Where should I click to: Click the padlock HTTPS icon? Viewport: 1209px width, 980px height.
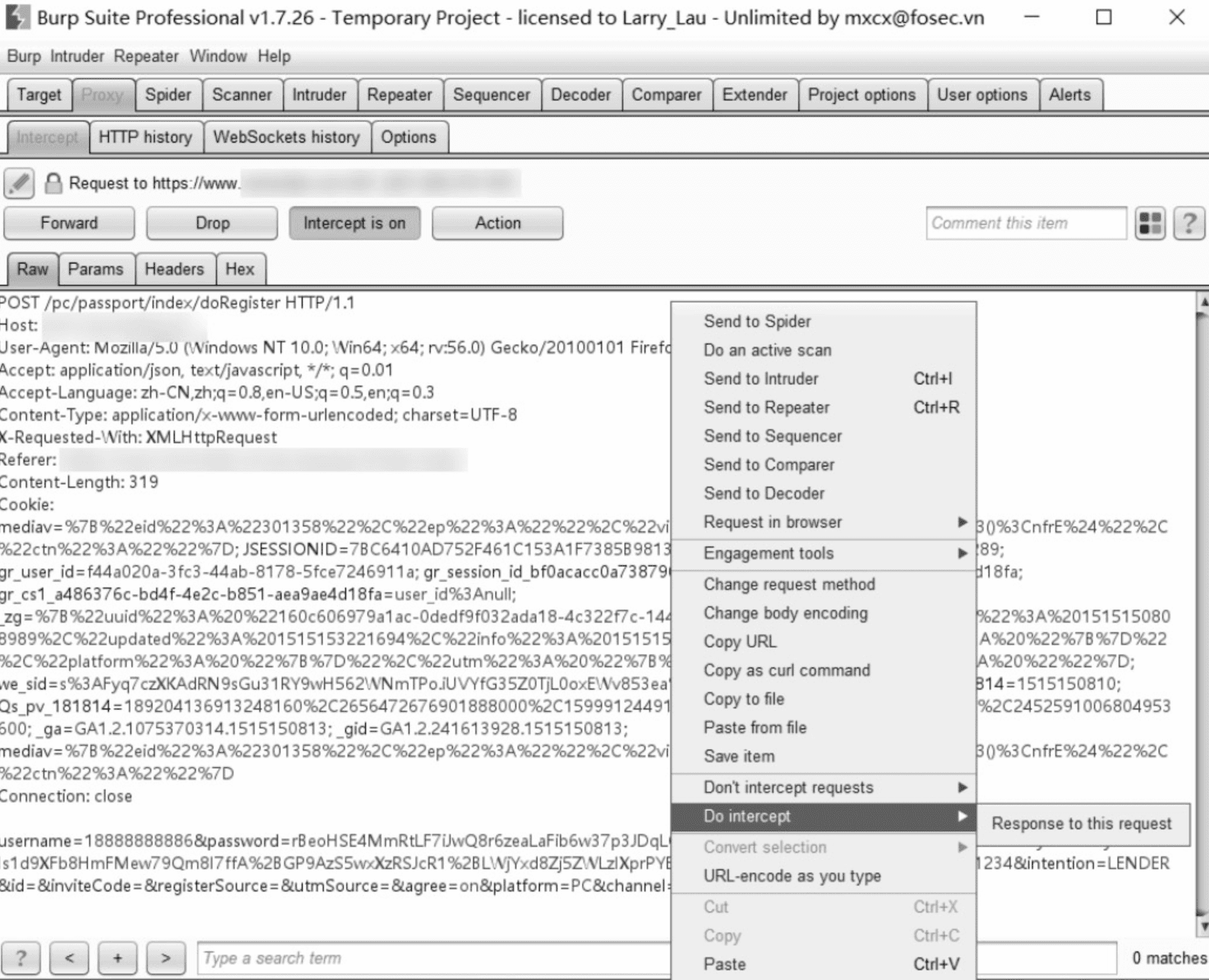(x=53, y=183)
